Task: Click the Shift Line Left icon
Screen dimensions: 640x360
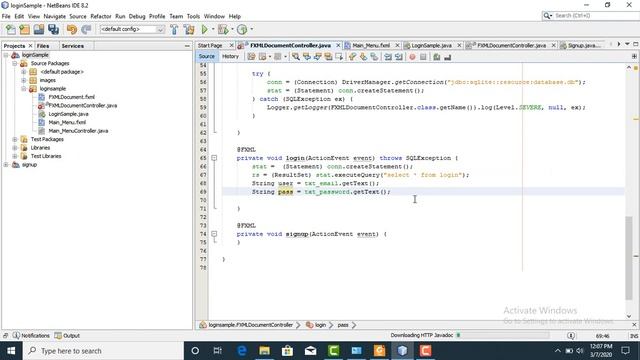Action: 388,57
